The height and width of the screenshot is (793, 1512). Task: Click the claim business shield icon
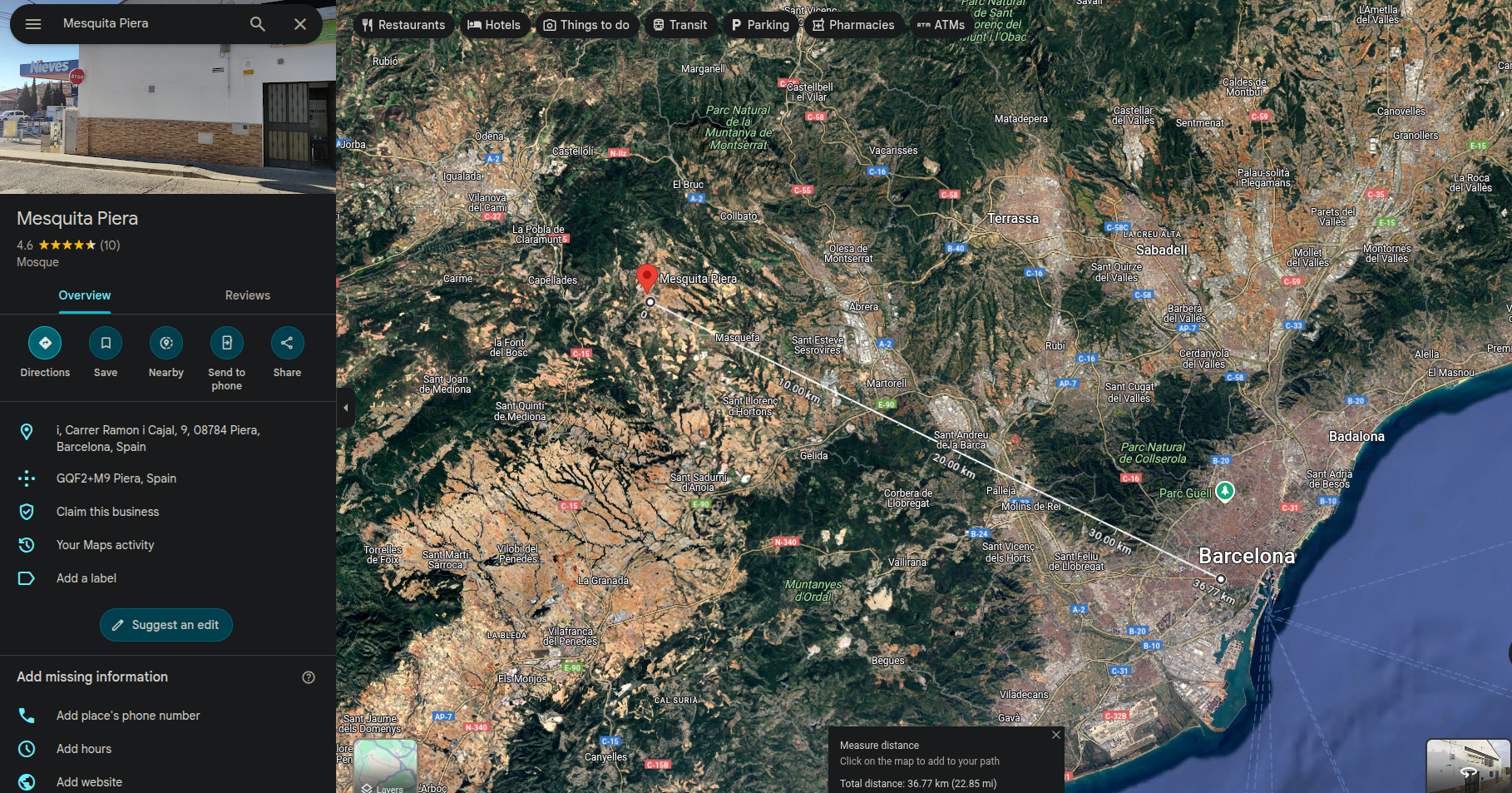(27, 512)
